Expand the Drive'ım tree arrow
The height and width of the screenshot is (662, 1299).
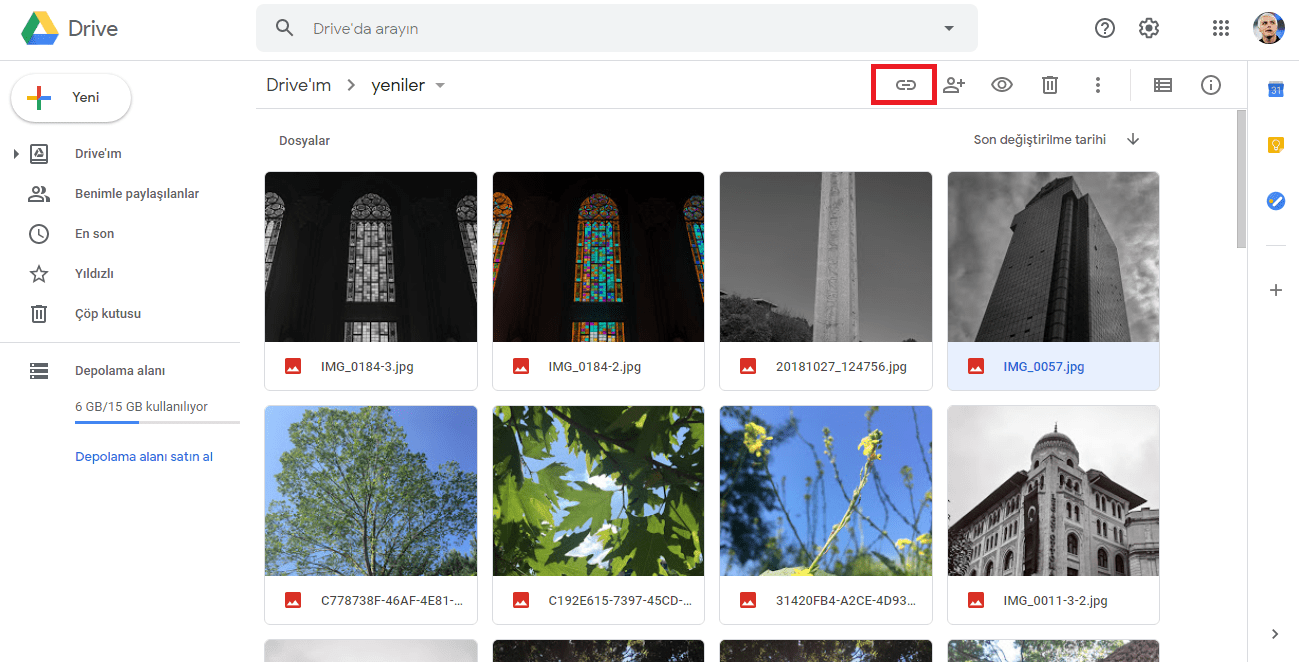click(x=16, y=154)
